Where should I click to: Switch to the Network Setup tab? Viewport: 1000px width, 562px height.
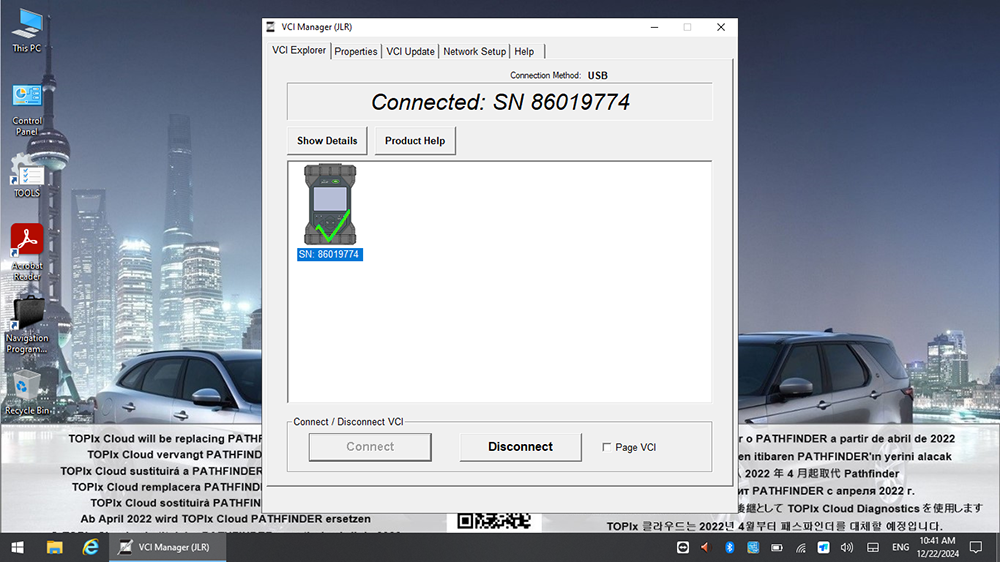[474, 52]
